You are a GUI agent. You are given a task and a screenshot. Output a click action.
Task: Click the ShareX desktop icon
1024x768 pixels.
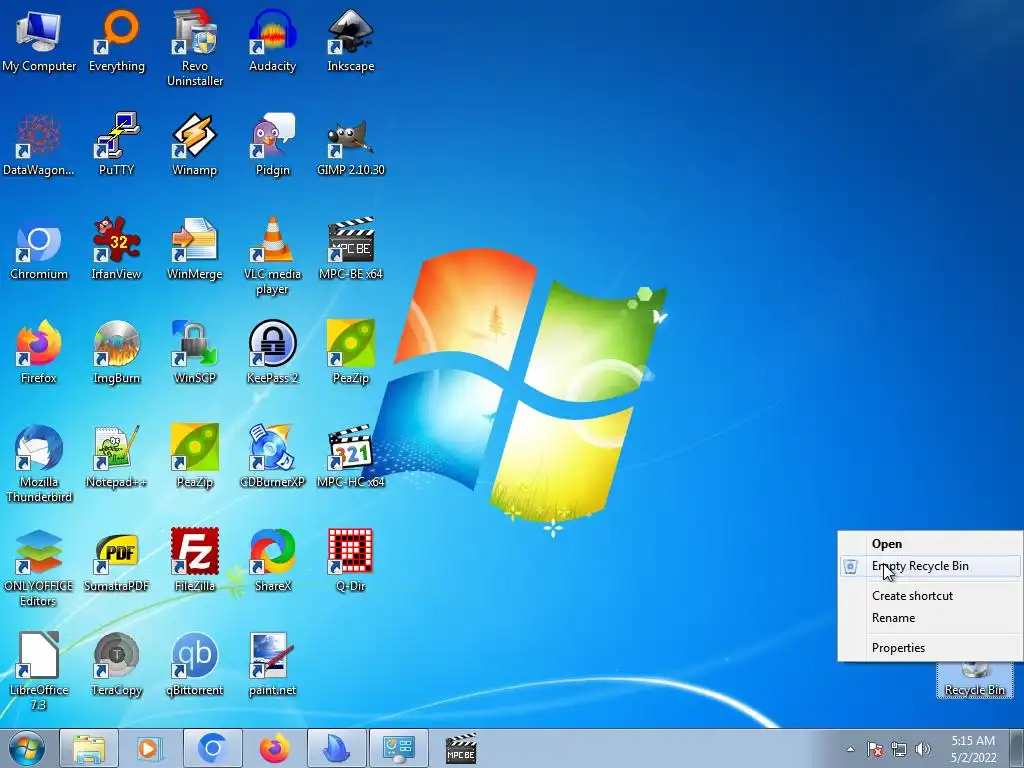[272, 560]
